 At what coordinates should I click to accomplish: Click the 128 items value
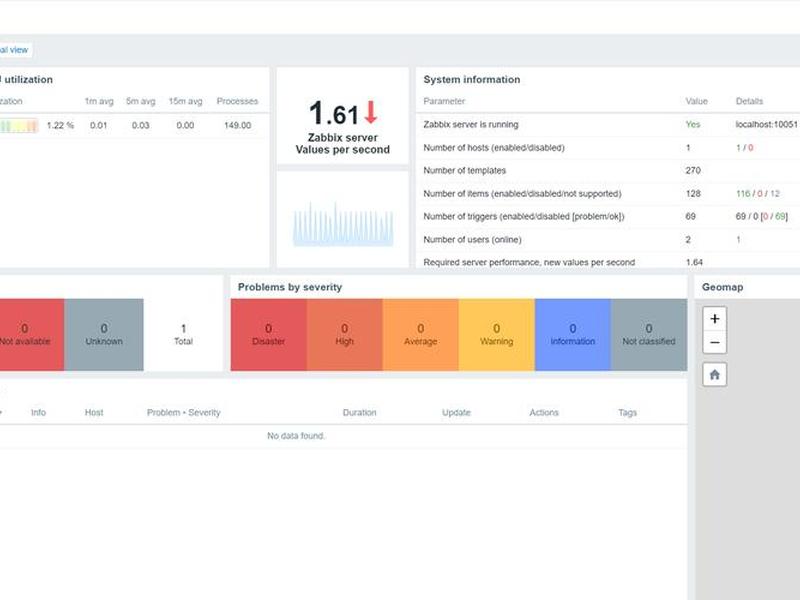[x=693, y=193]
